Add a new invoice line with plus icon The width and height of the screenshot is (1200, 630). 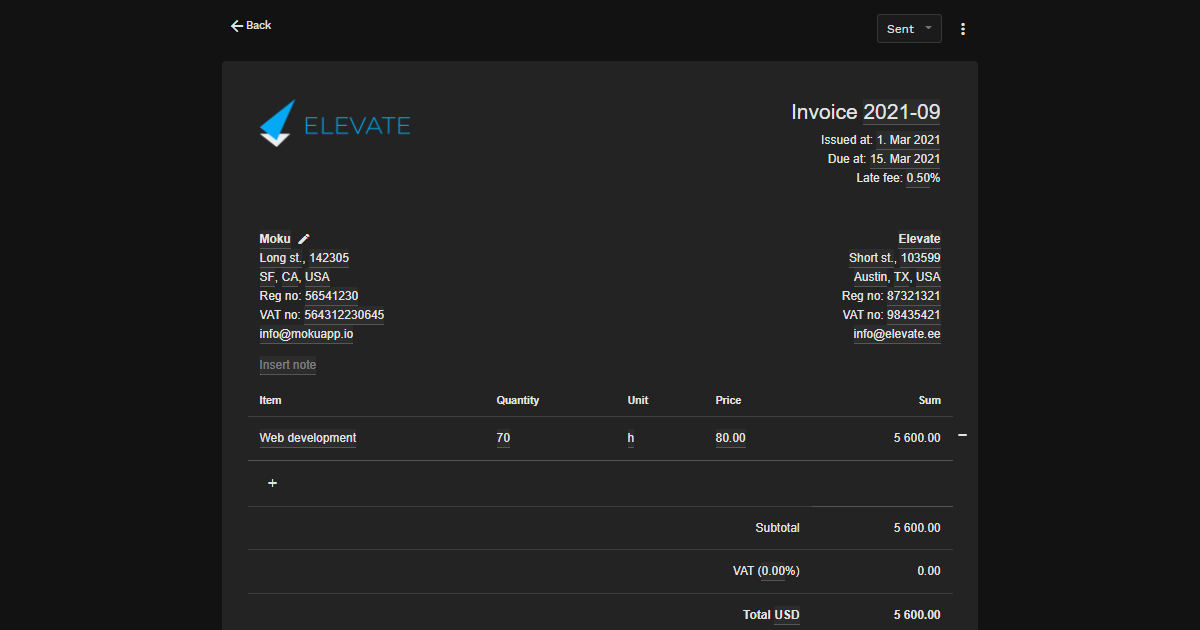pyautogui.click(x=272, y=483)
